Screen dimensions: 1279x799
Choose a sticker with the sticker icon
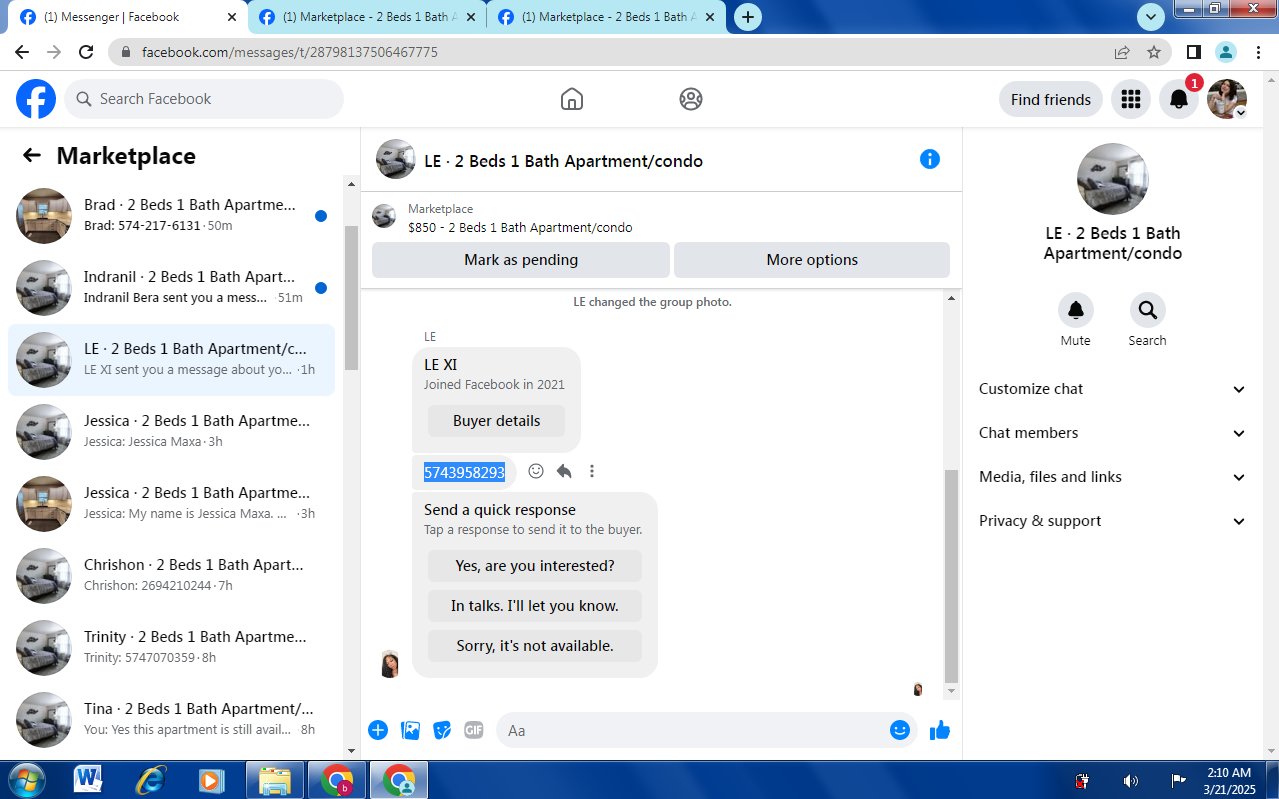pyautogui.click(x=442, y=730)
